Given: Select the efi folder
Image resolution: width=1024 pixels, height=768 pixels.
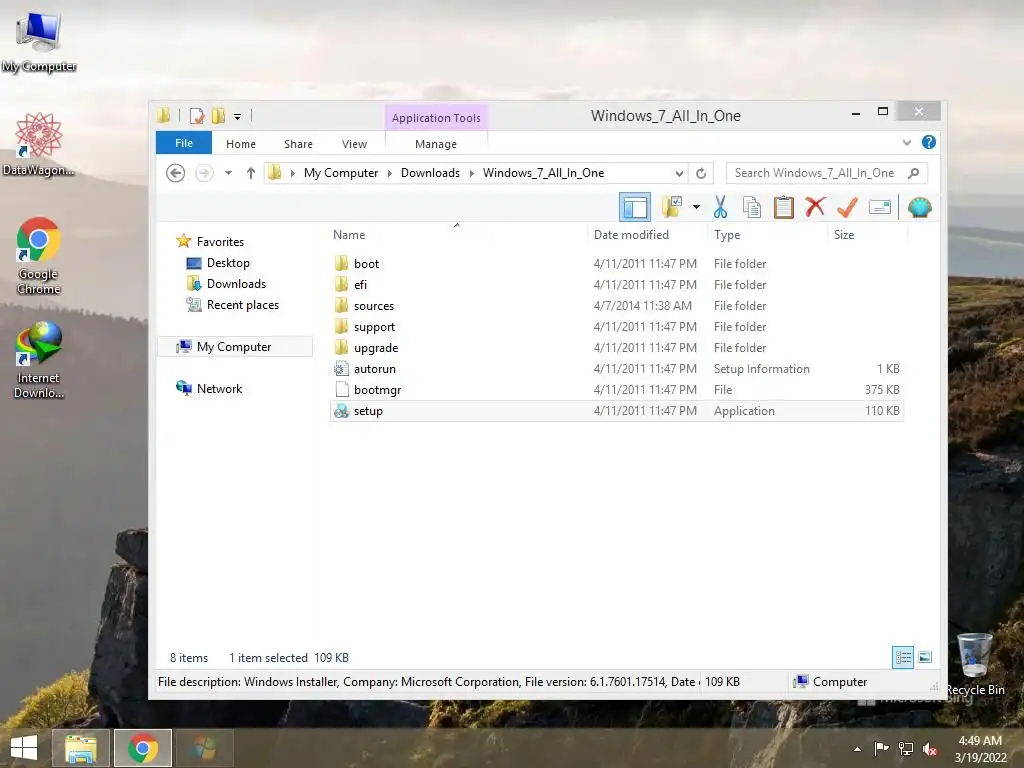Looking at the screenshot, I should pyautogui.click(x=617, y=285).
